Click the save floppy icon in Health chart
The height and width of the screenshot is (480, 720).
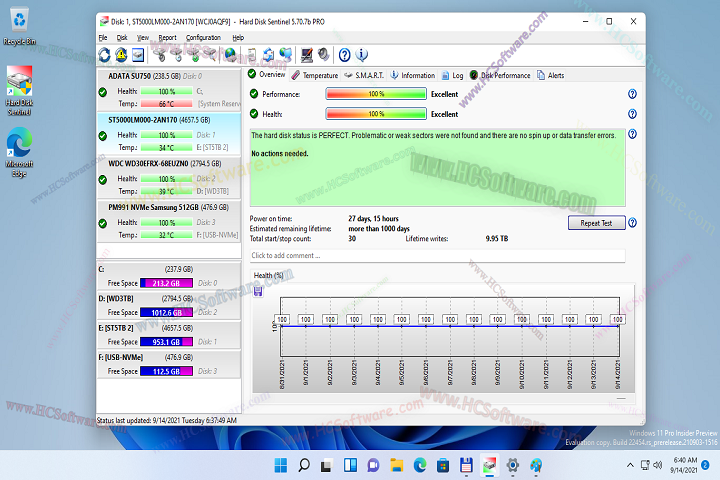[258, 291]
